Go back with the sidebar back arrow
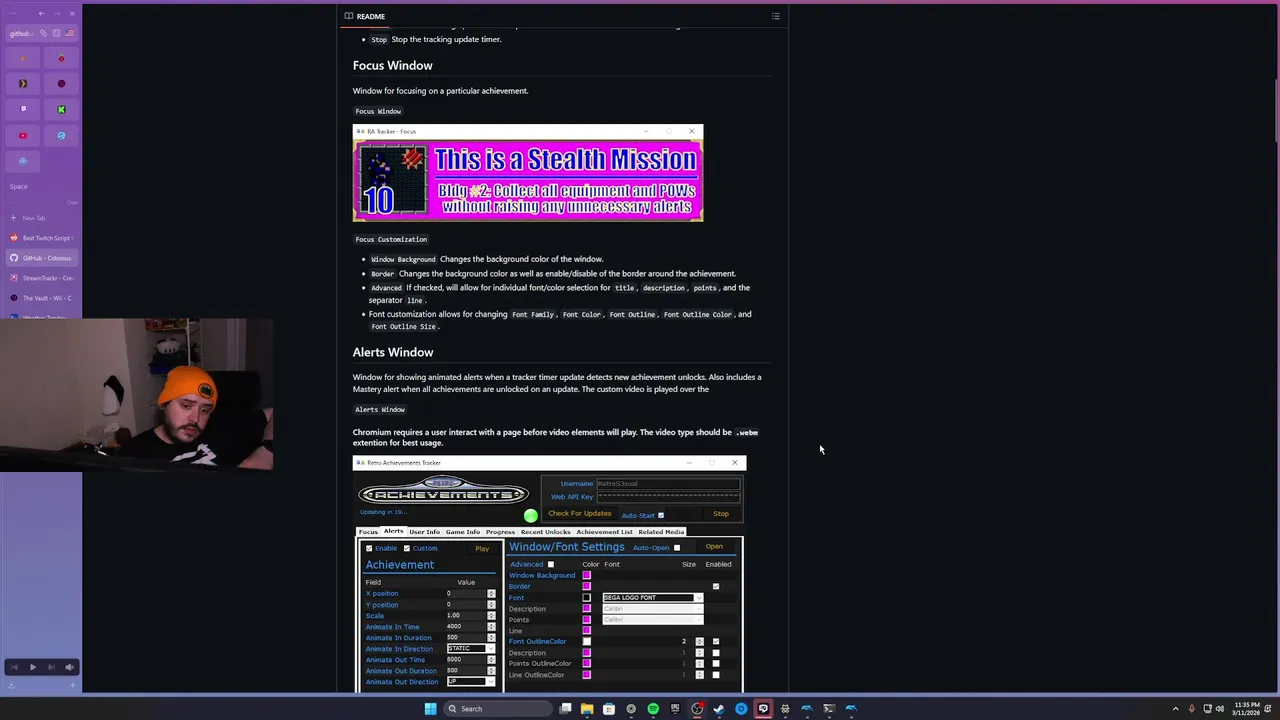Viewport: 1280px width, 720px height. (x=42, y=13)
